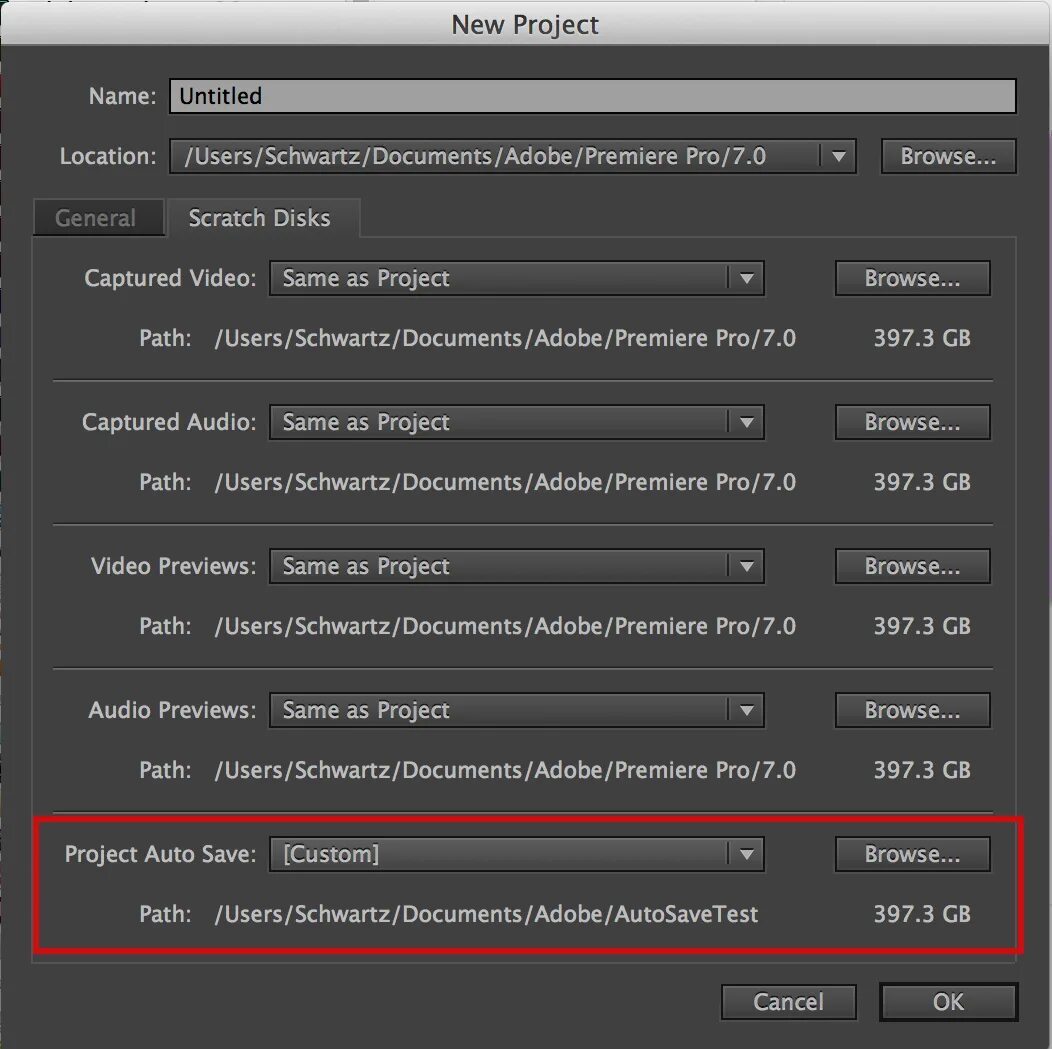Cancel the New Project dialog
Screen dimensions: 1052x1049
pos(788,1002)
